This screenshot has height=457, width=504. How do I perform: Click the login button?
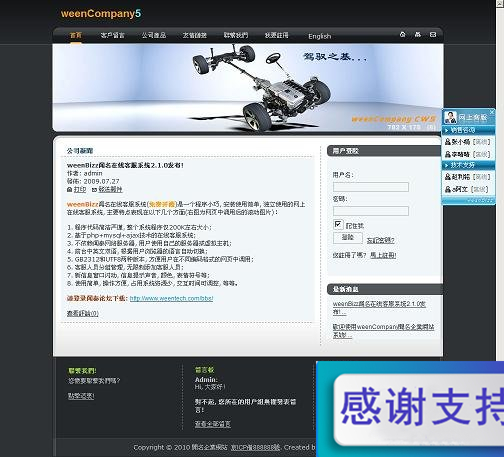(348, 238)
